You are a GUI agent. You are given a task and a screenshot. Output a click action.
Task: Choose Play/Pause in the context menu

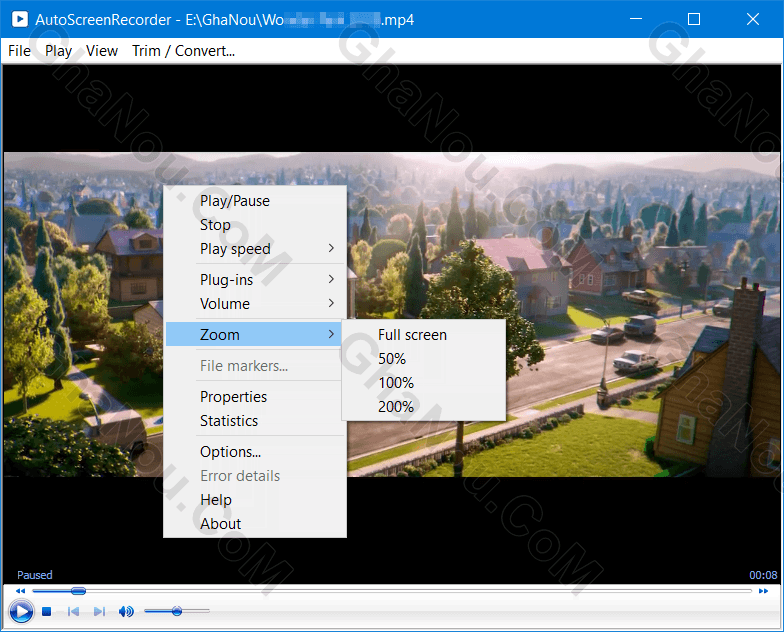pos(255,201)
